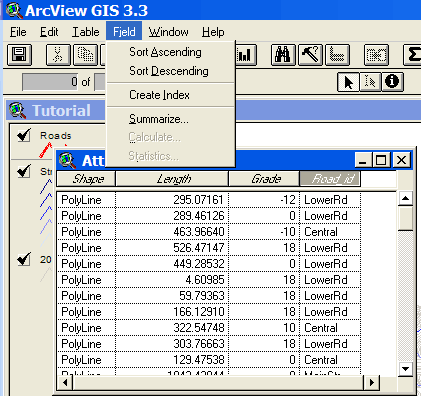
Task: Click the Shape column header
Action: [86, 179]
